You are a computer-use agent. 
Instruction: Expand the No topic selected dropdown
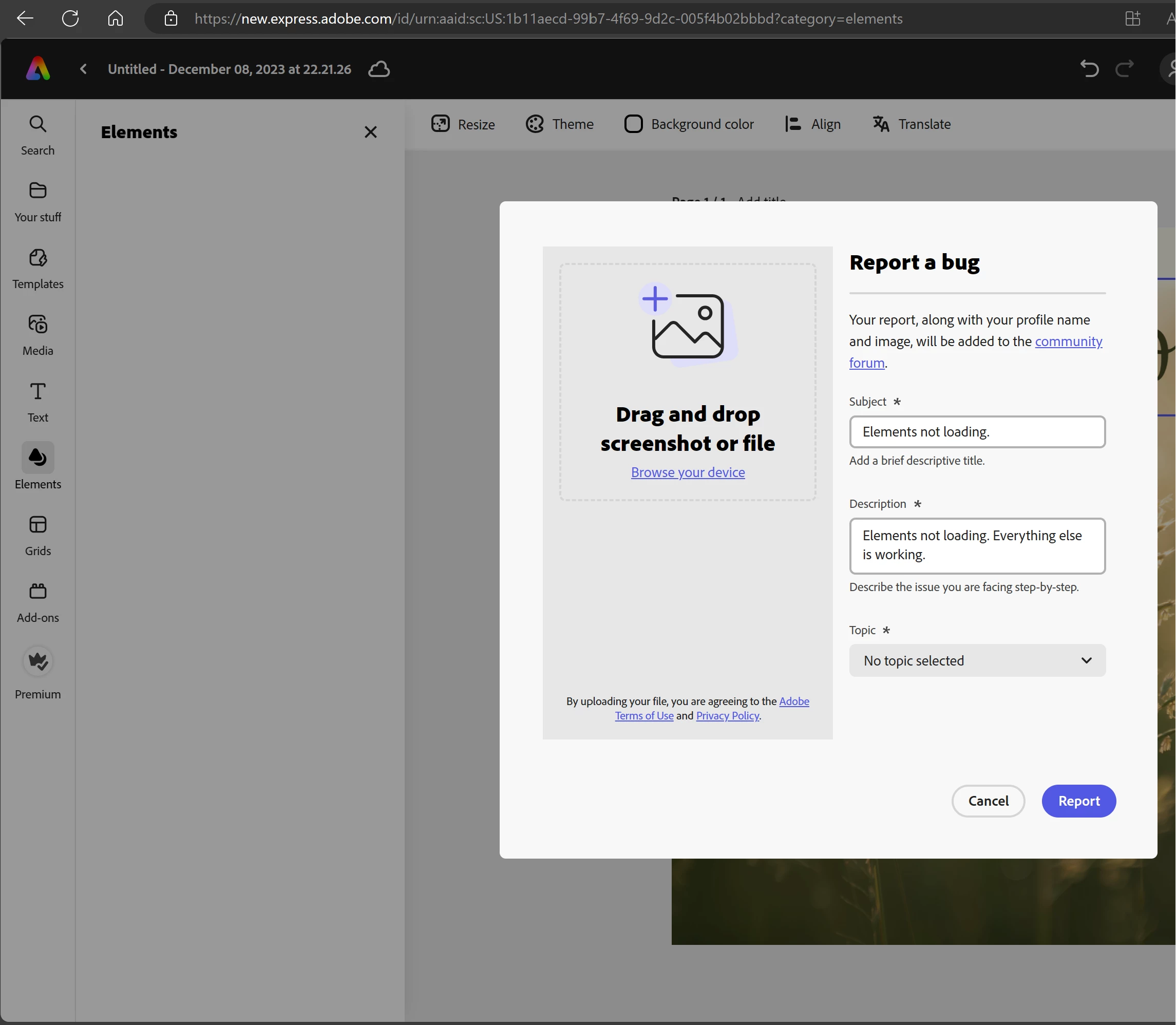point(977,660)
